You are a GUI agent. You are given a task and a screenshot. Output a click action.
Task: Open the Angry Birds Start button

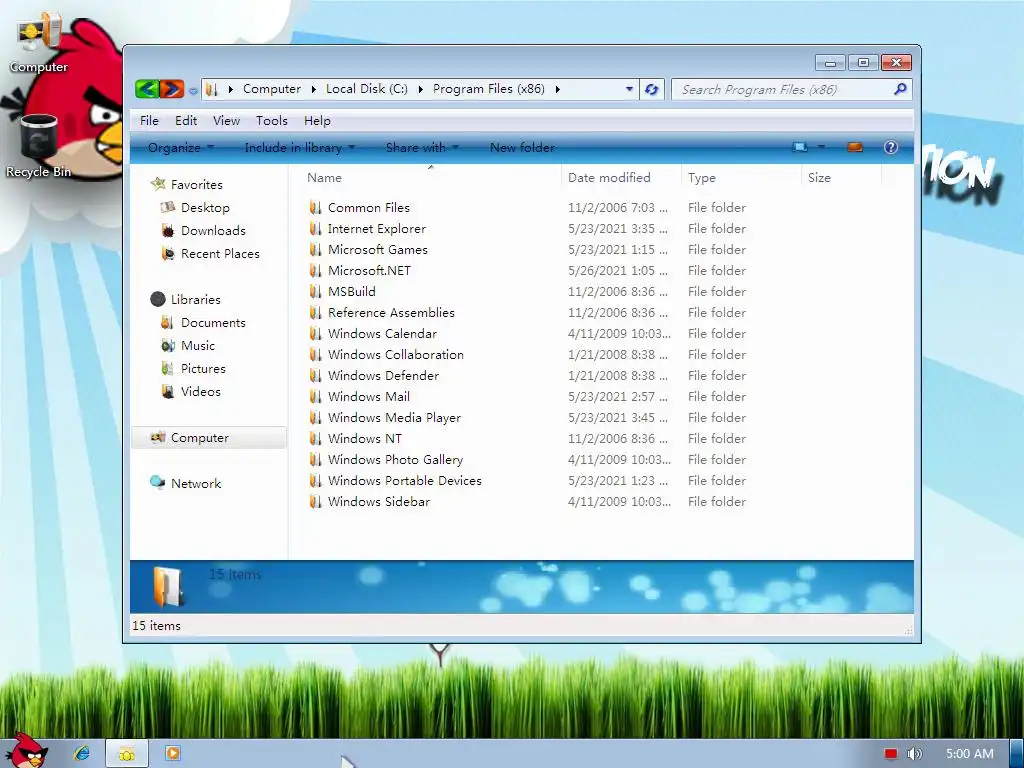click(x=26, y=750)
